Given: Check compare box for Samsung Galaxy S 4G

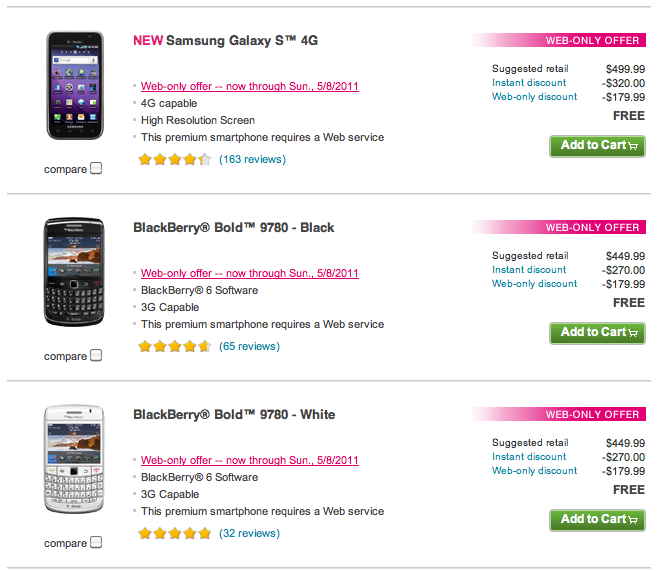Looking at the screenshot, I should point(96,168).
